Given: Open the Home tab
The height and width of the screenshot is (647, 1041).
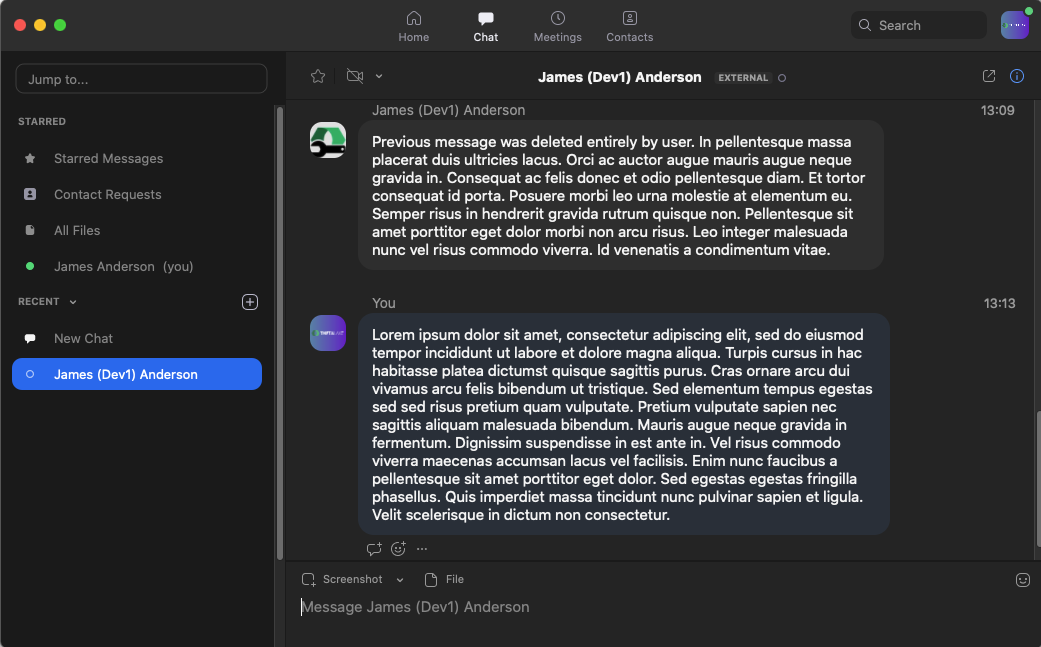Looking at the screenshot, I should point(414,27).
